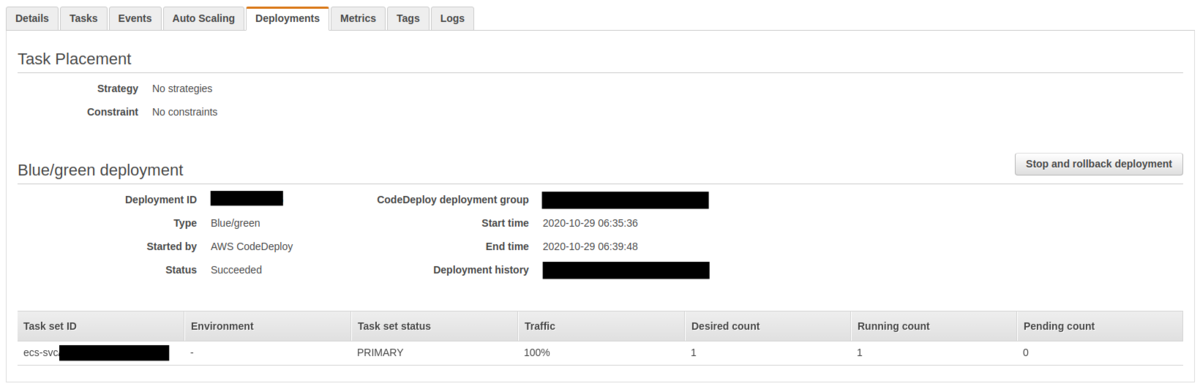This screenshot has width=1200, height=389.
Task: Open the Tasks tab
Action: (x=84, y=18)
